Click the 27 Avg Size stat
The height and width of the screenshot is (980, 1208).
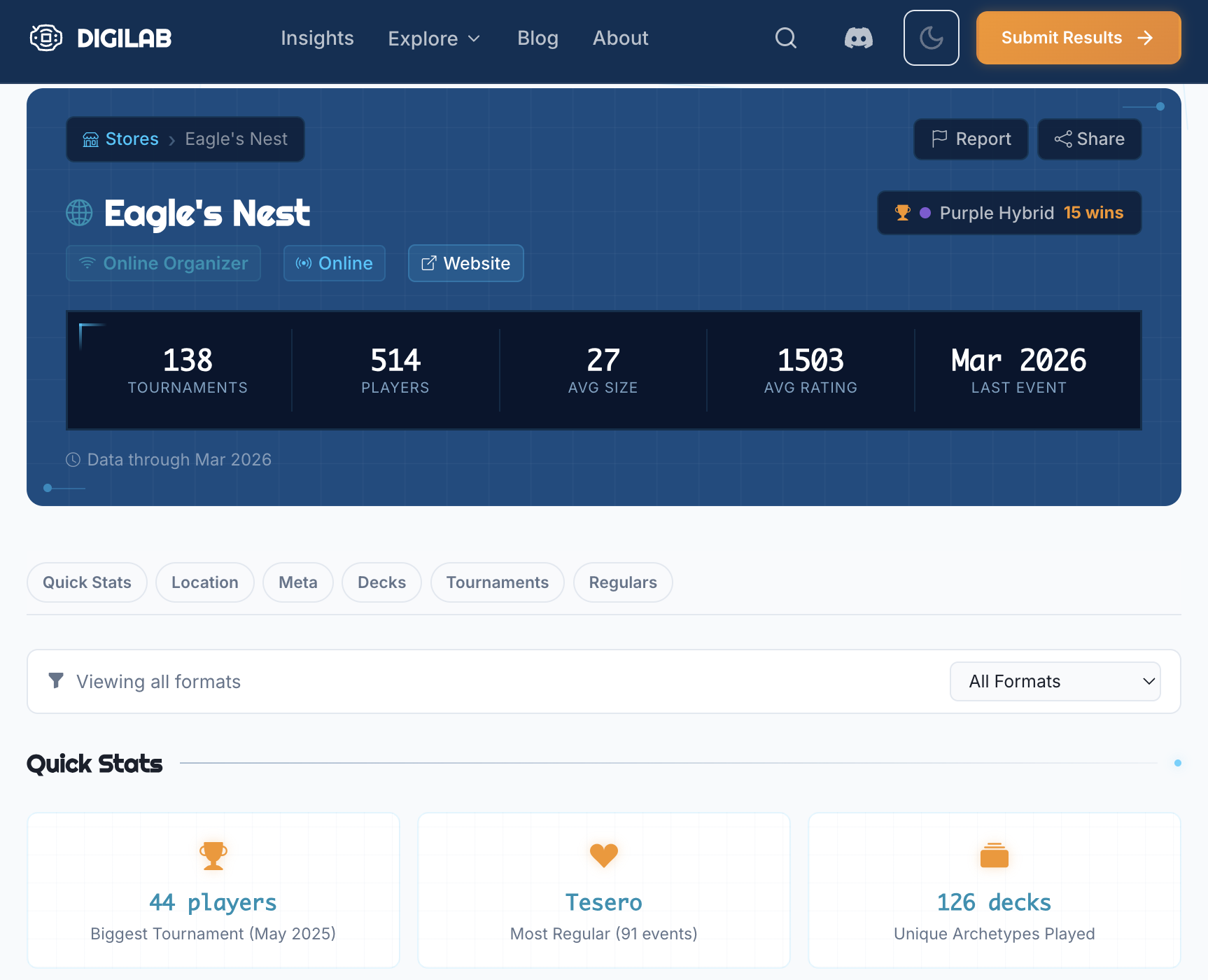[x=603, y=370]
